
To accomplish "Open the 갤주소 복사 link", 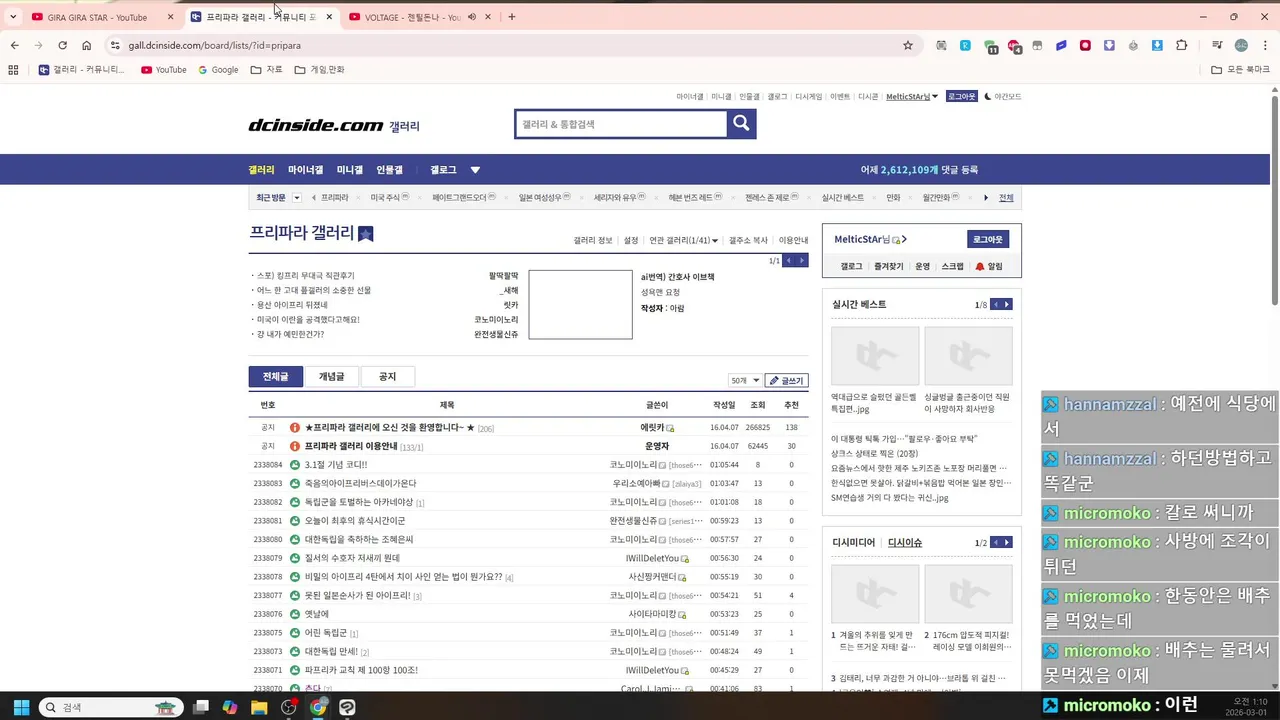I will click(748, 241).
